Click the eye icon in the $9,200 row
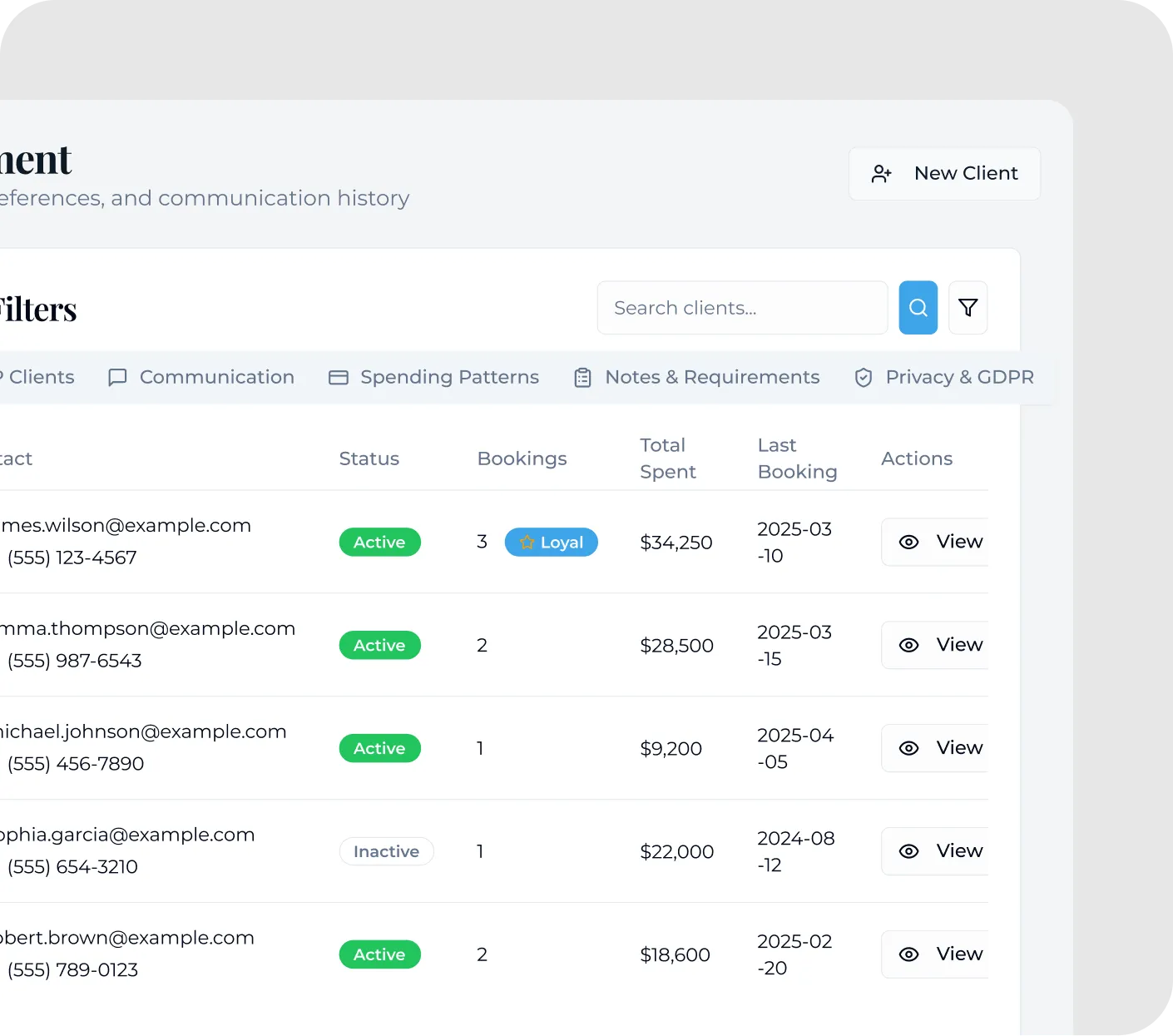 coord(909,748)
